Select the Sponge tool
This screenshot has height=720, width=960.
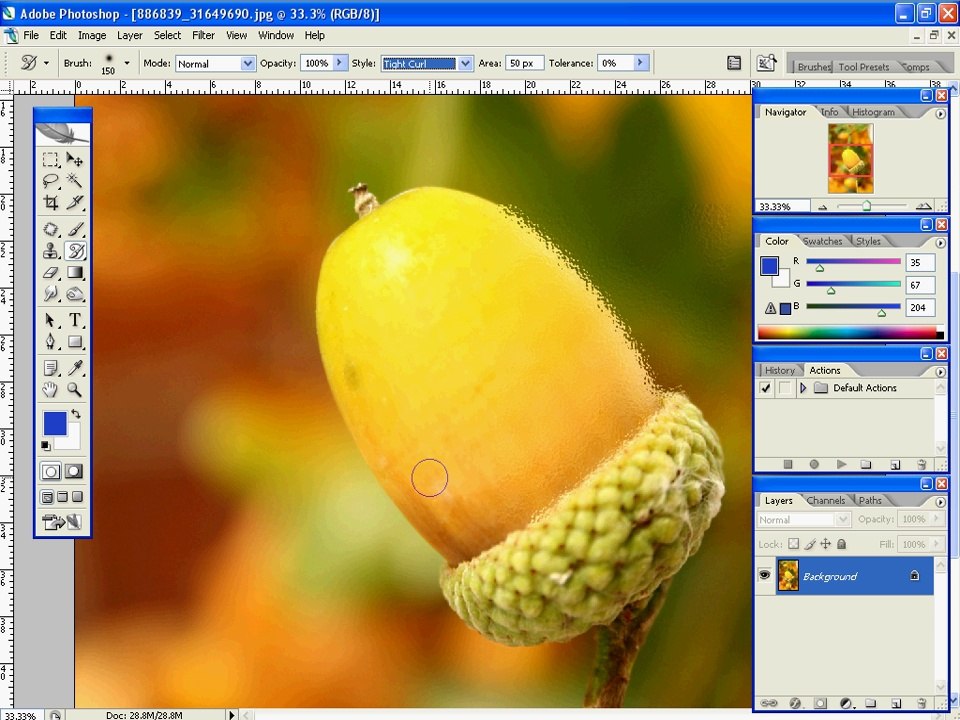75,294
